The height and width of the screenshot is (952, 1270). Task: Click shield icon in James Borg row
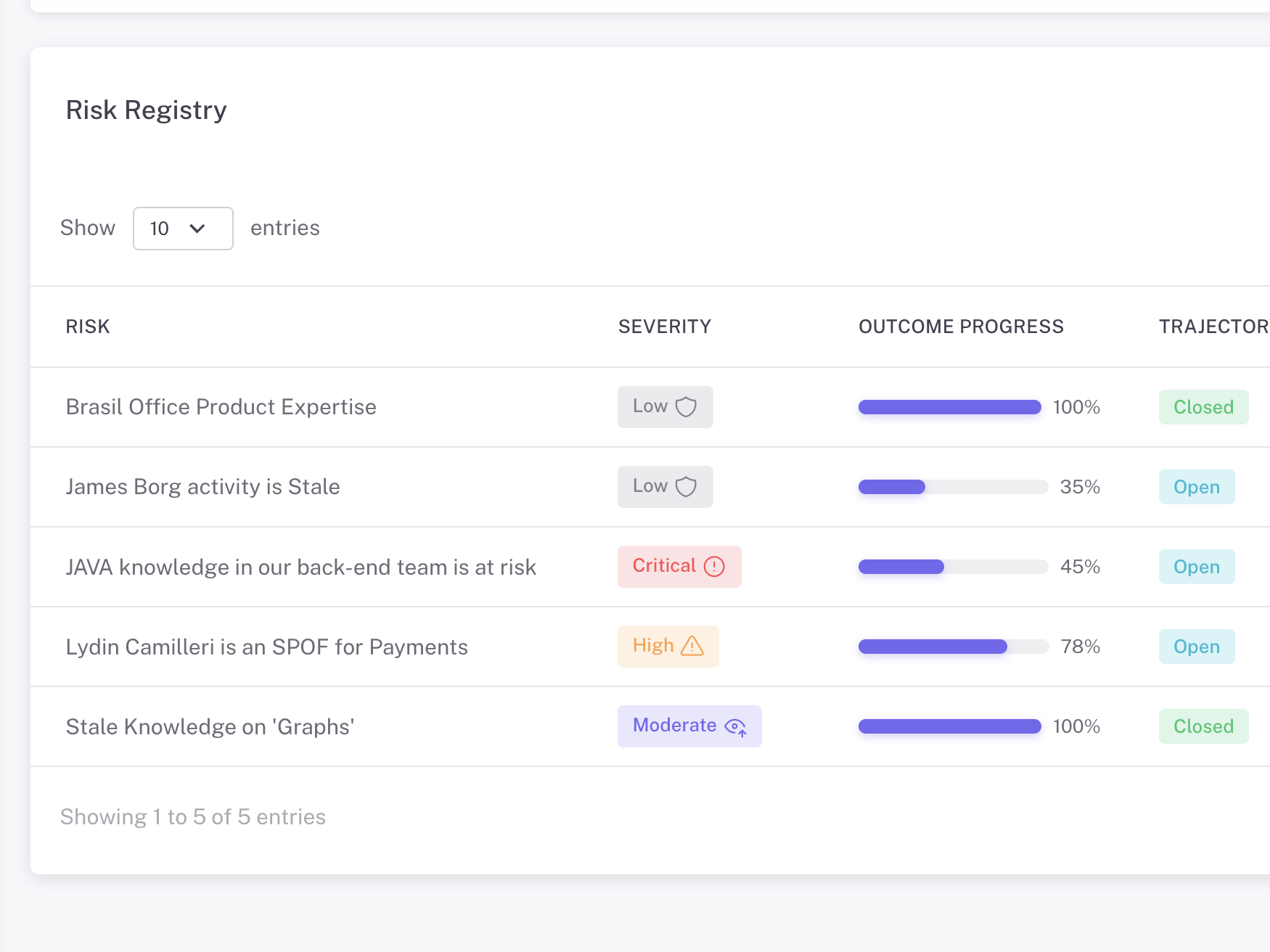pos(686,487)
